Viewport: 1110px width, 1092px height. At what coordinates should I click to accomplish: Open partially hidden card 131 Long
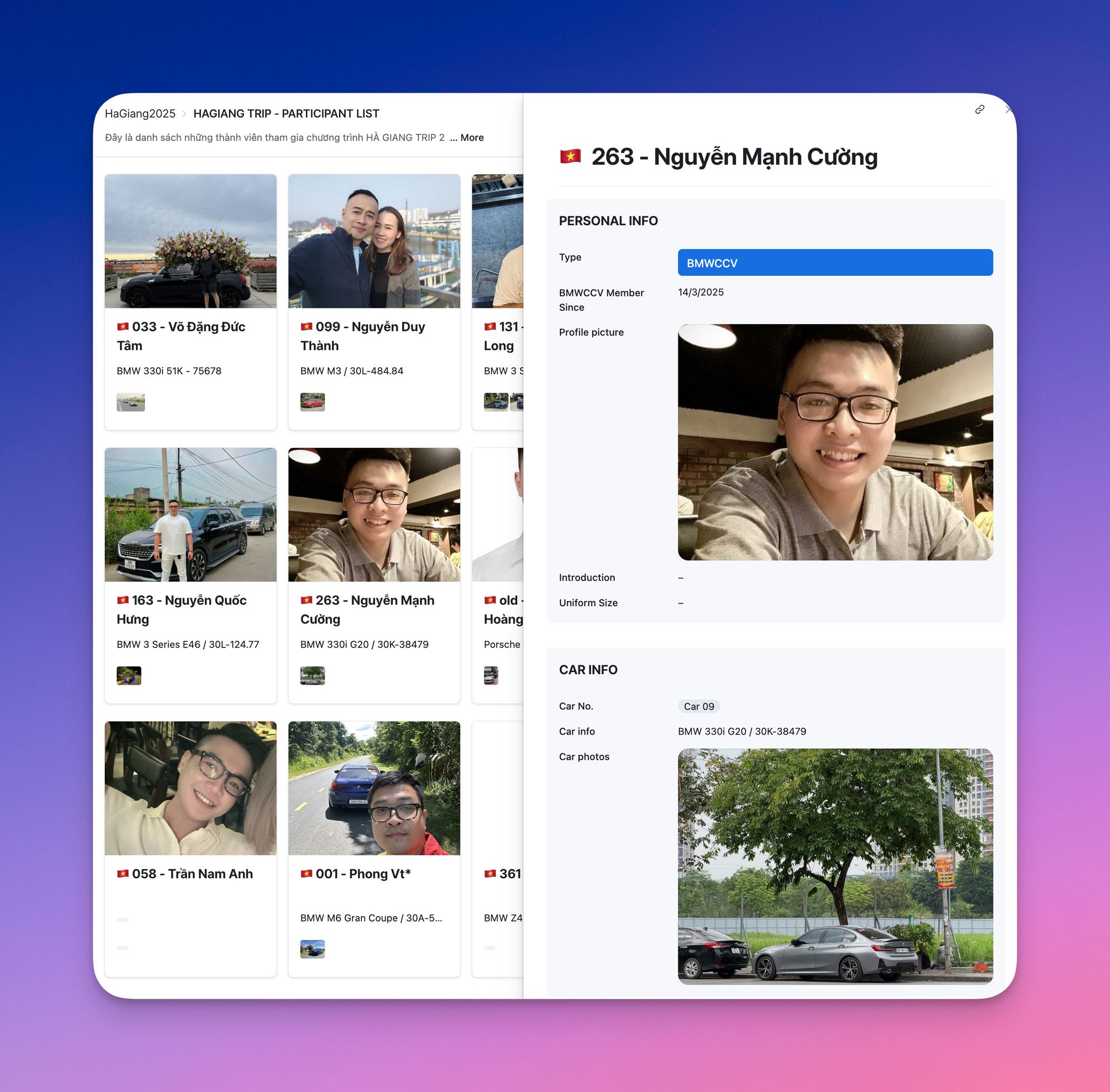pyautogui.click(x=497, y=302)
